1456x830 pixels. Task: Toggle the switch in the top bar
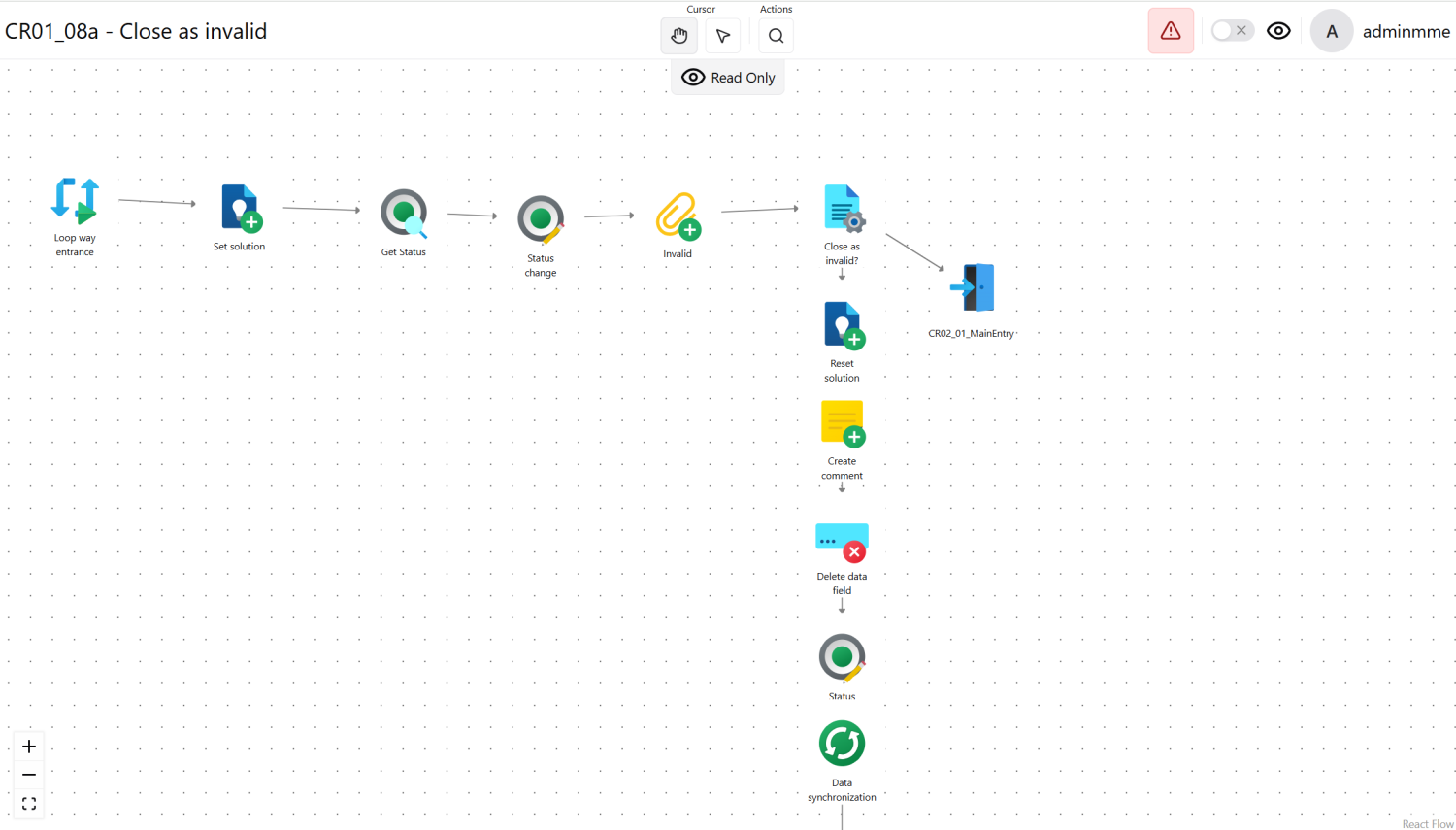pyautogui.click(x=1232, y=31)
